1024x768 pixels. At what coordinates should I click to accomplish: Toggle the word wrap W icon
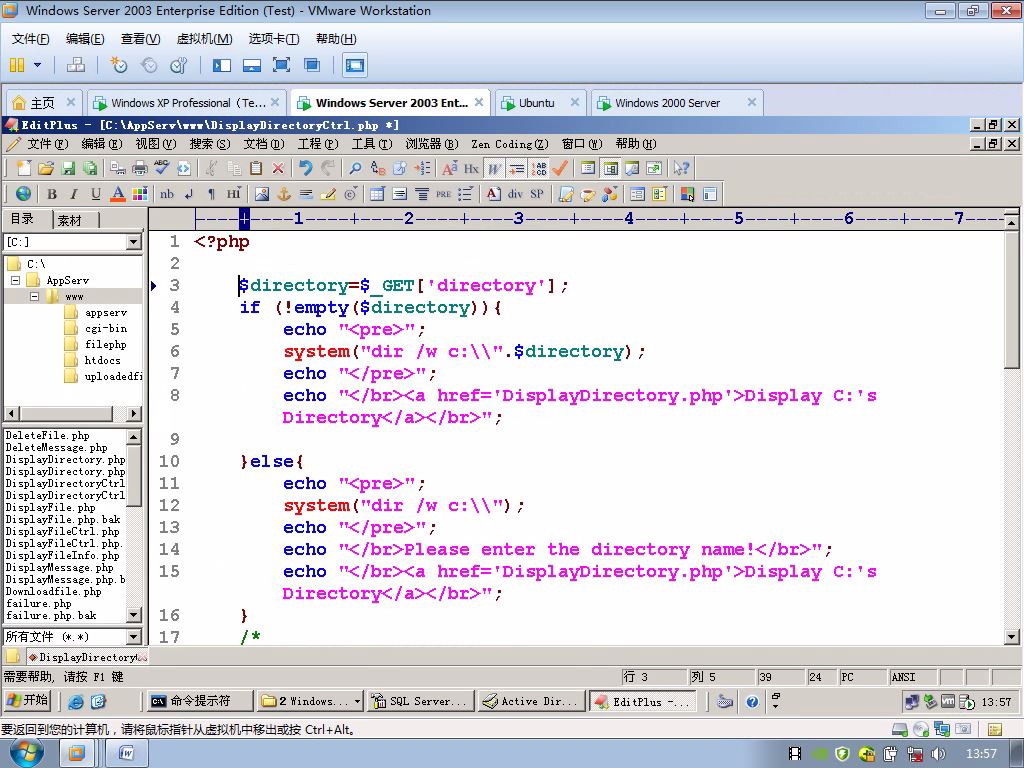(x=494, y=168)
